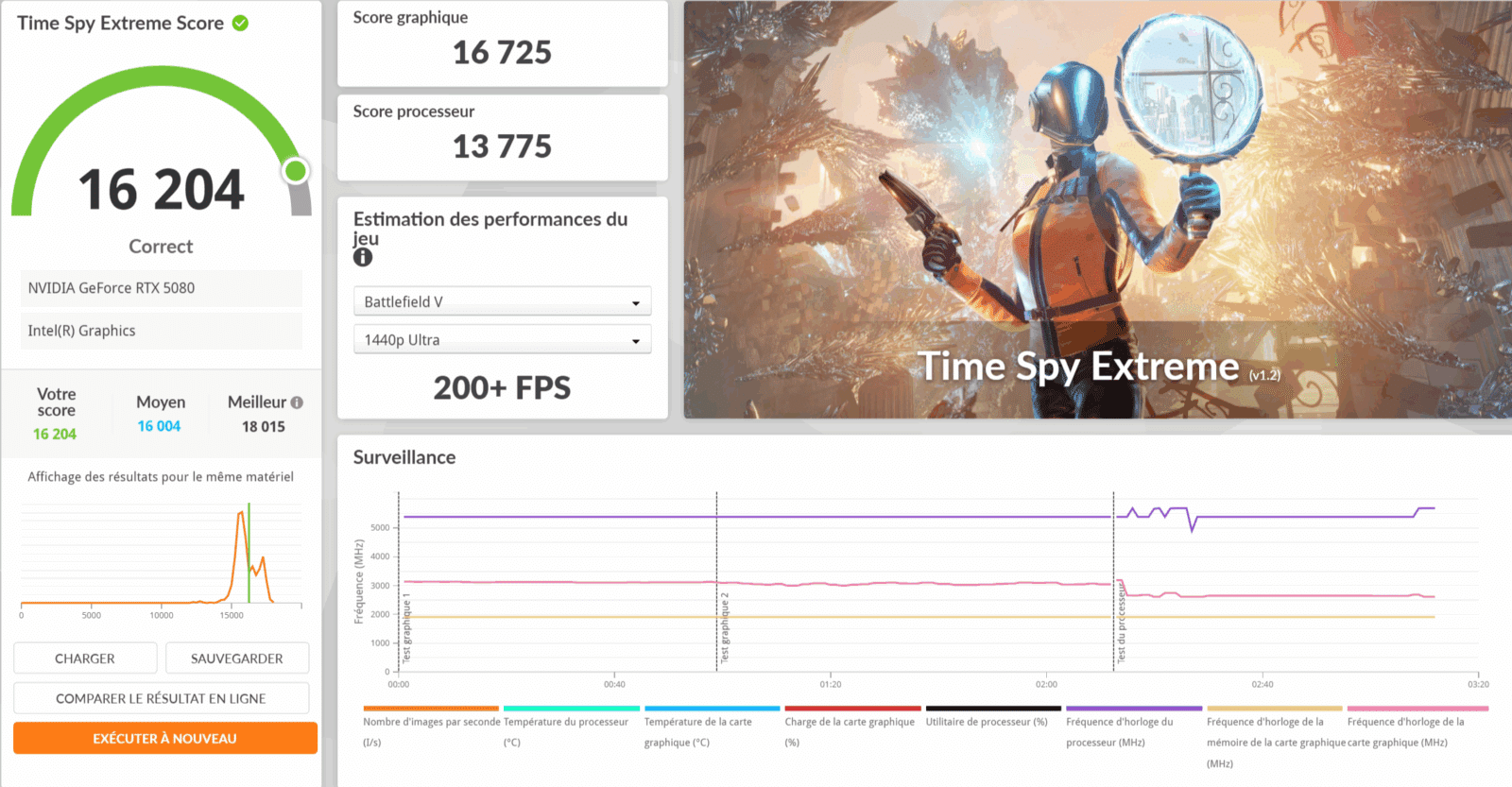The width and height of the screenshot is (1512, 787).
Task: Click the 200+ FPS estimate text
Action: [x=502, y=387]
